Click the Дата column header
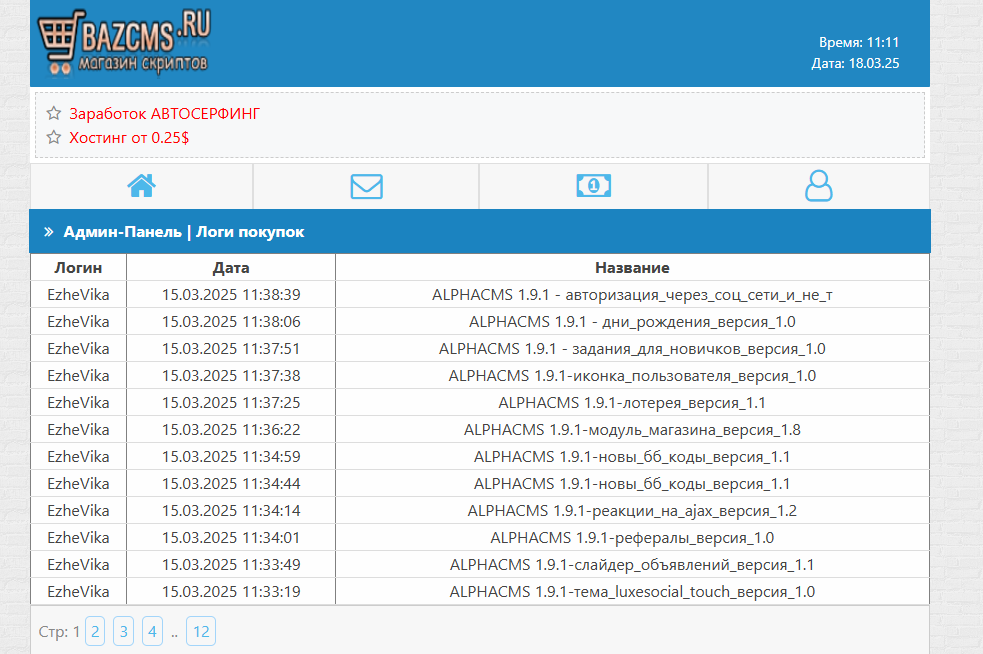983x654 pixels. pos(231,268)
